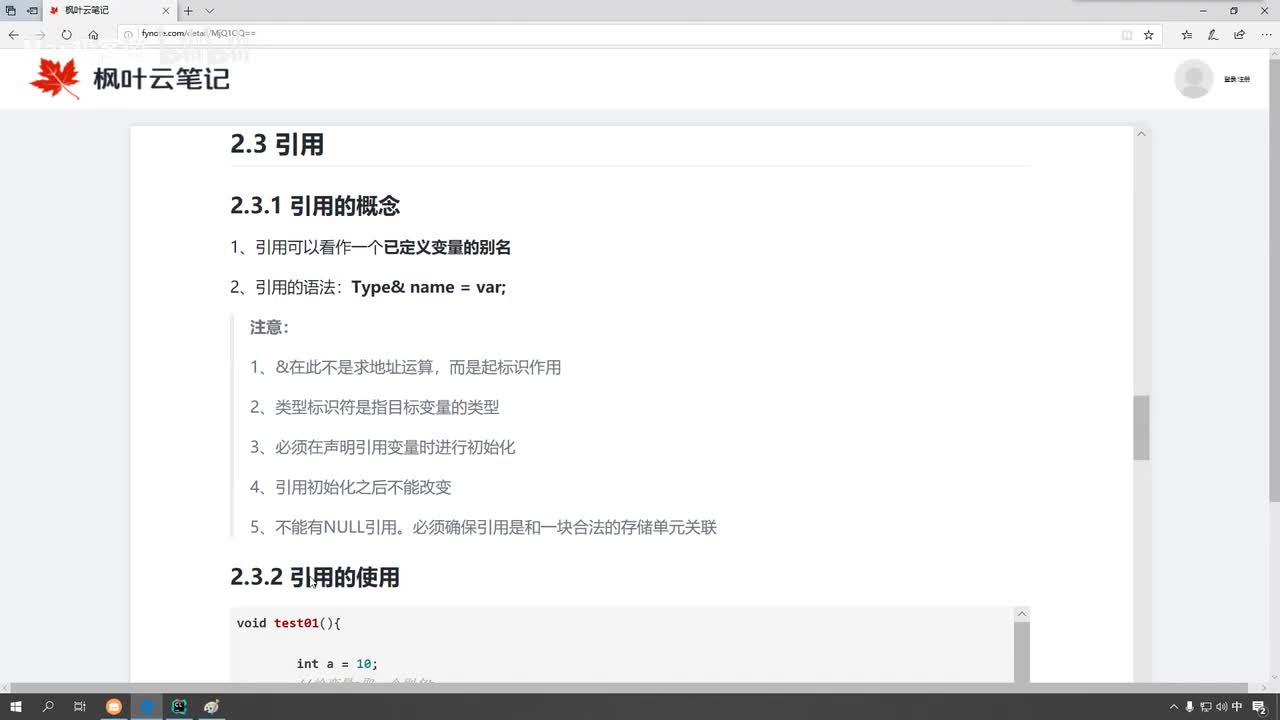Click the maple leaf site logo
The width and height of the screenshot is (1280, 720).
tap(55, 78)
